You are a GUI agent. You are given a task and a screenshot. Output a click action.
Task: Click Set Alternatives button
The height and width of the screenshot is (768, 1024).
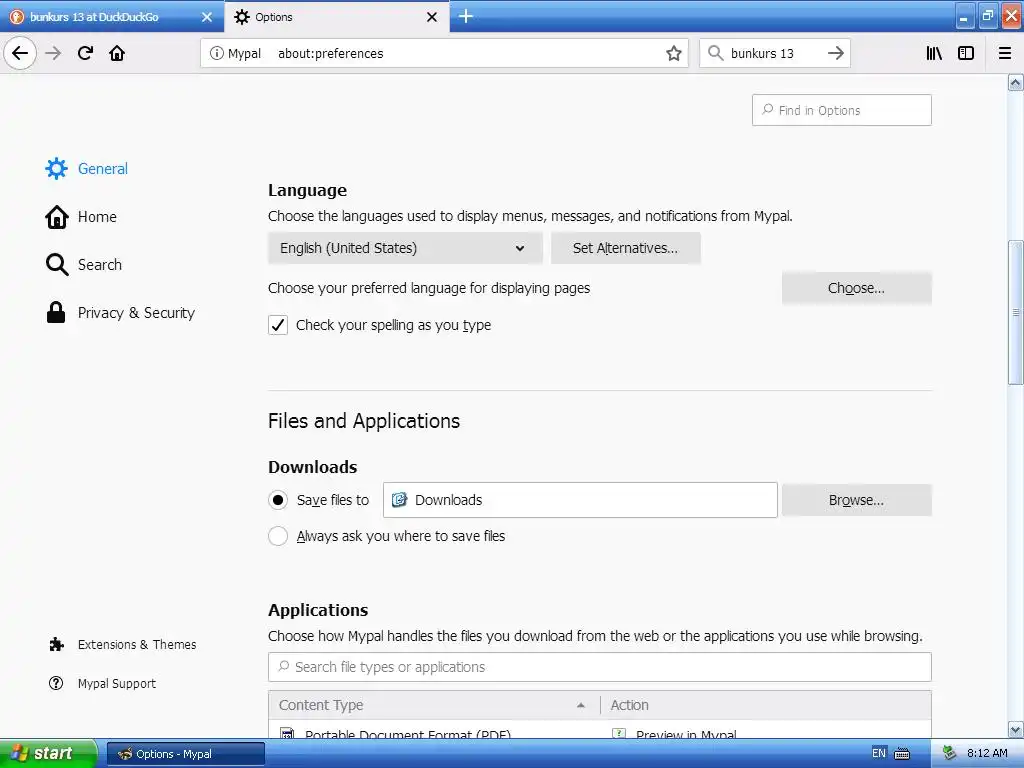click(626, 248)
